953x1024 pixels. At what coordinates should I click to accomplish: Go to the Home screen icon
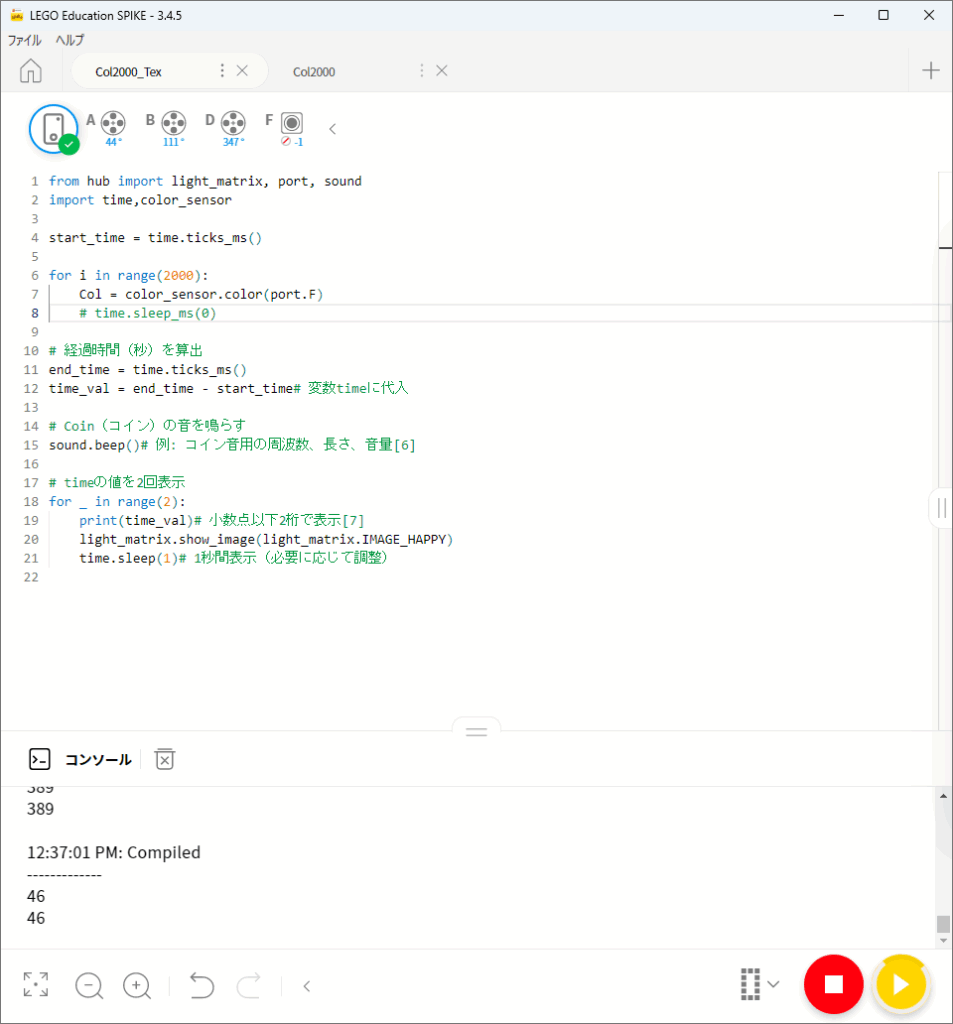pyautogui.click(x=31, y=71)
